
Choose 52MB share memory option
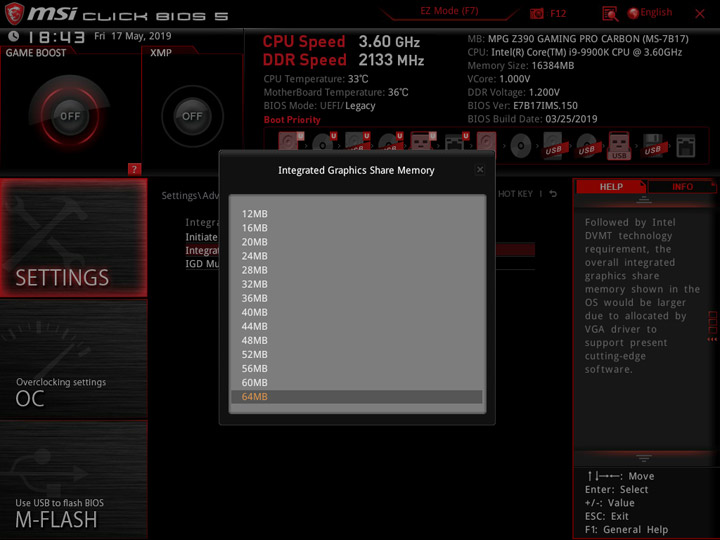pyautogui.click(x=357, y=354)
